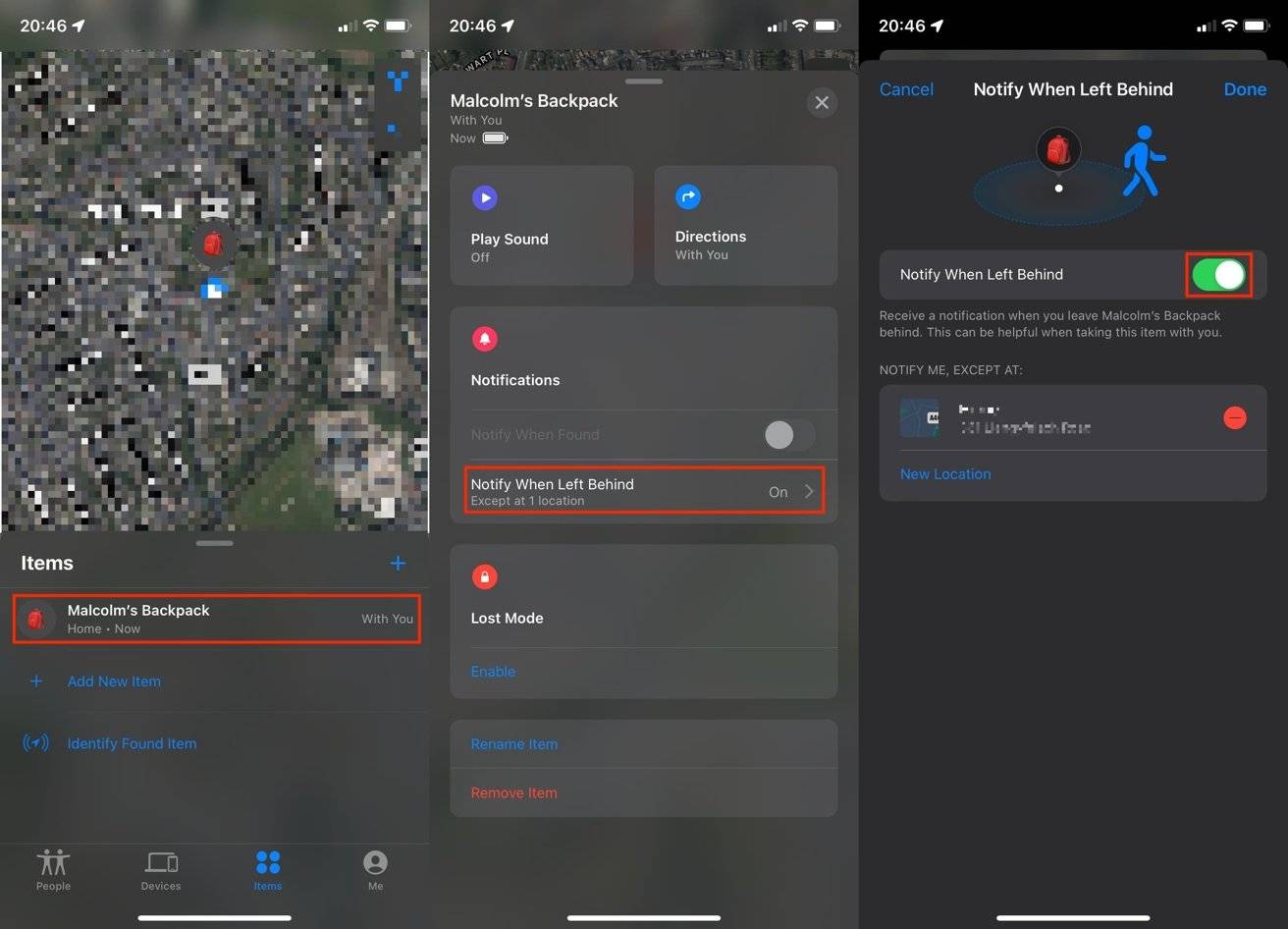Tap battery icon in middle screen status bar
Image resolution: width=1288 pixels, height=929 pixels.
click(x=828, y=26)
